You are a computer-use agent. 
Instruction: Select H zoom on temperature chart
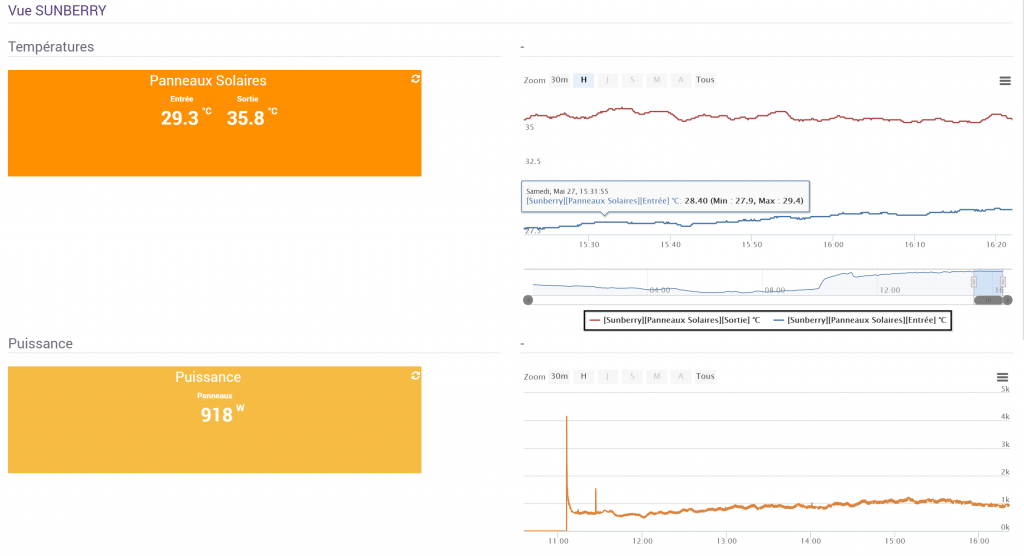click(584, 80)
